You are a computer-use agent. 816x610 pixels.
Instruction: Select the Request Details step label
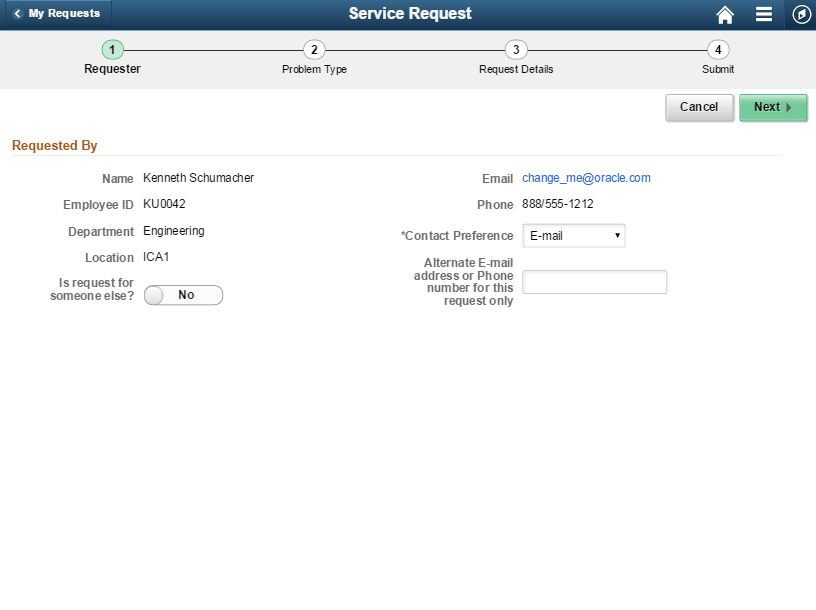pyautogui.click(x=516, y=70)
